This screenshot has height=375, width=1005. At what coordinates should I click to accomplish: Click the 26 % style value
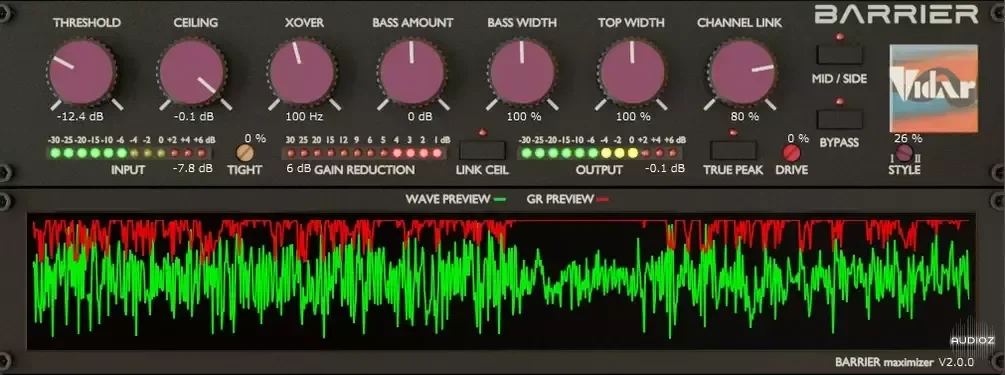click(908, 138)
